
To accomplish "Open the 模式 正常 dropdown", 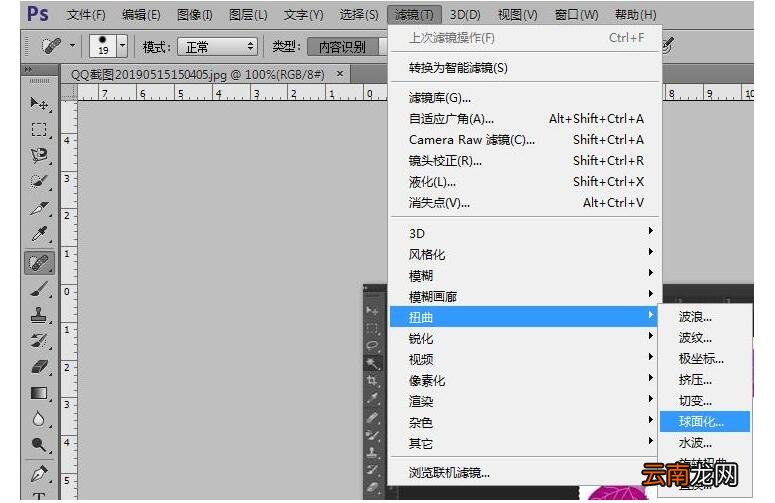I will (x=217, y=47).
